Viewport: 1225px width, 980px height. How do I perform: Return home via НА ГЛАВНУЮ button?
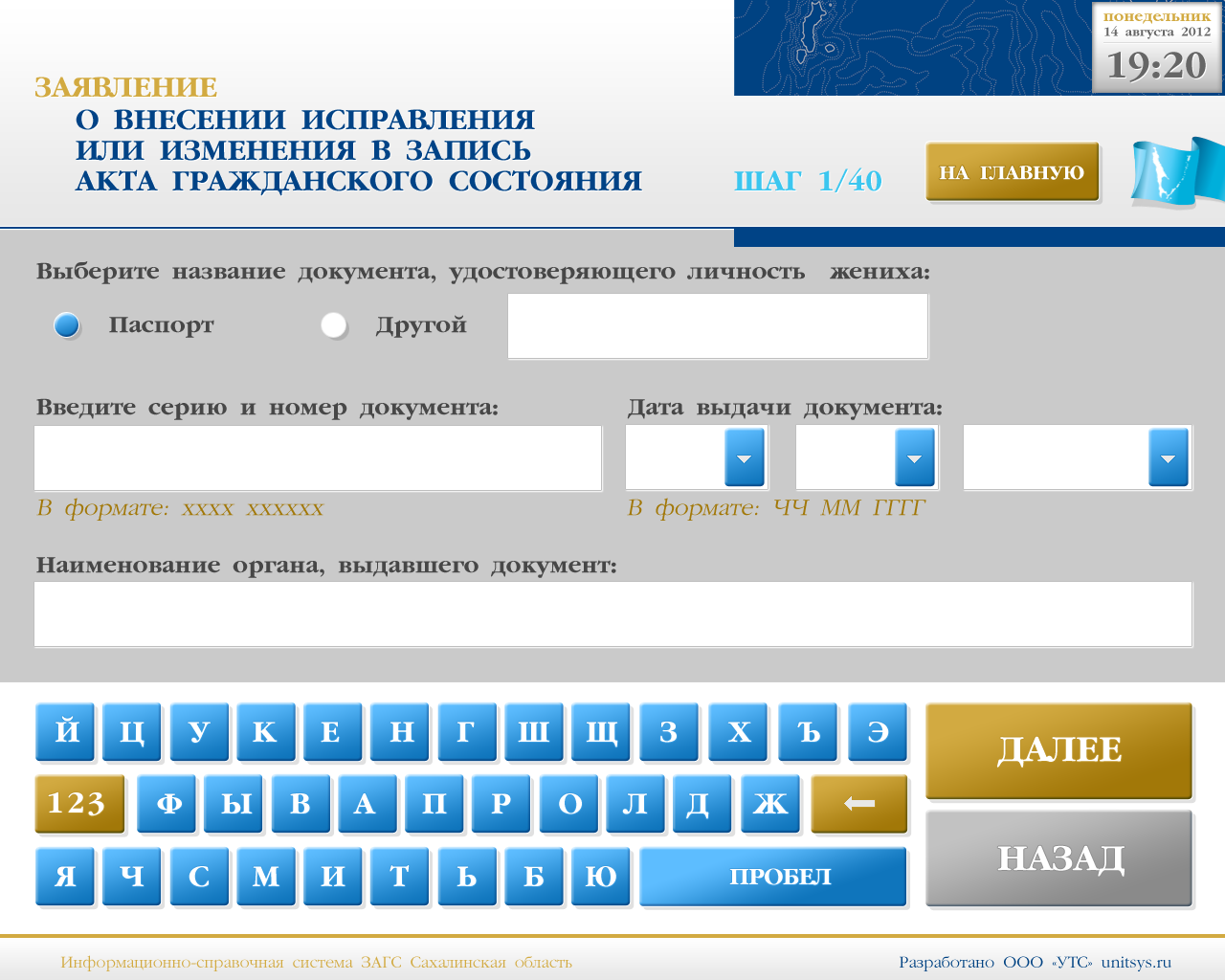(x=1012, y=171)
